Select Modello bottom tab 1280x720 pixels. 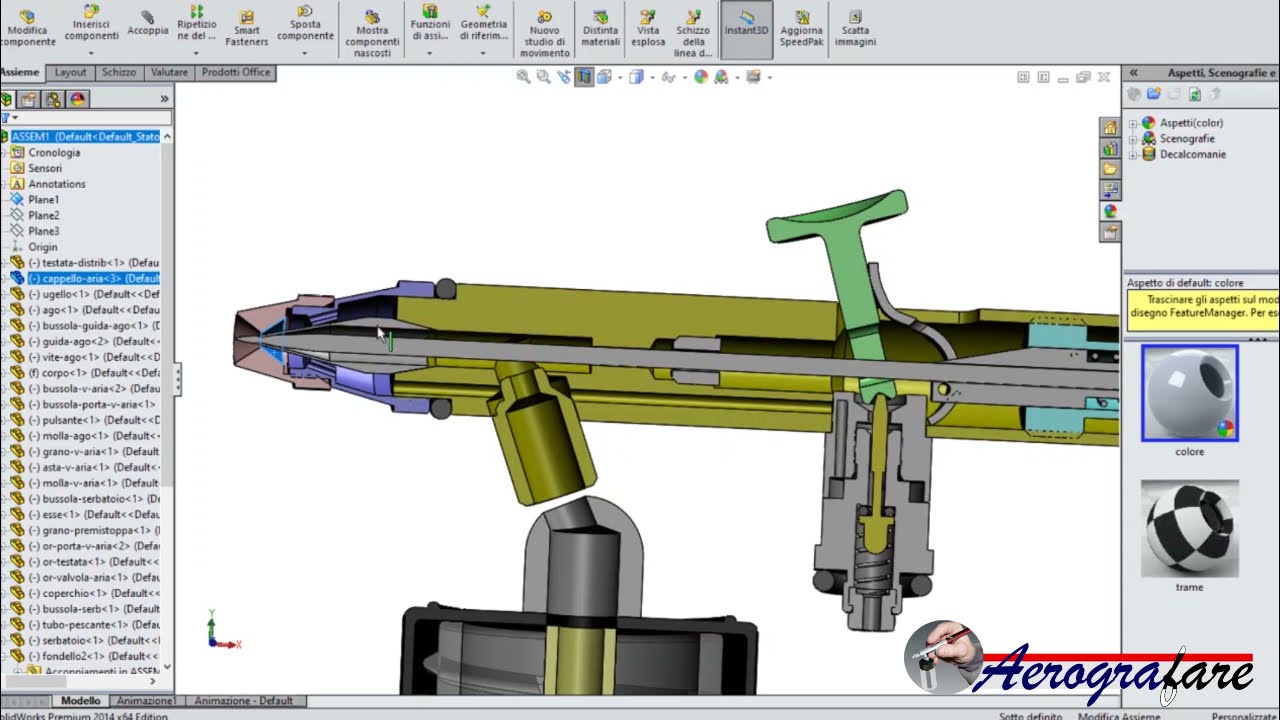[80, 701]
